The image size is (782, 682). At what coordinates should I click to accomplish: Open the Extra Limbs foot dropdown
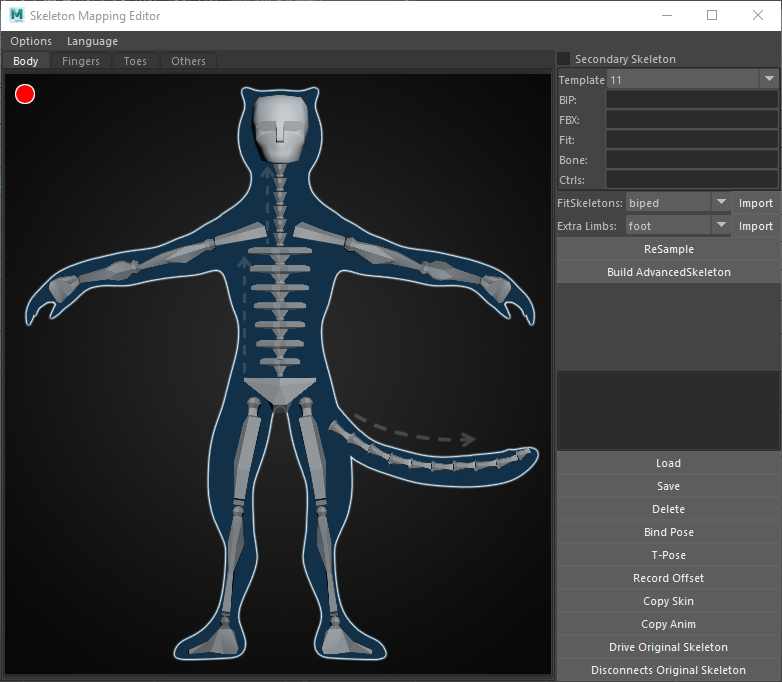721,226
